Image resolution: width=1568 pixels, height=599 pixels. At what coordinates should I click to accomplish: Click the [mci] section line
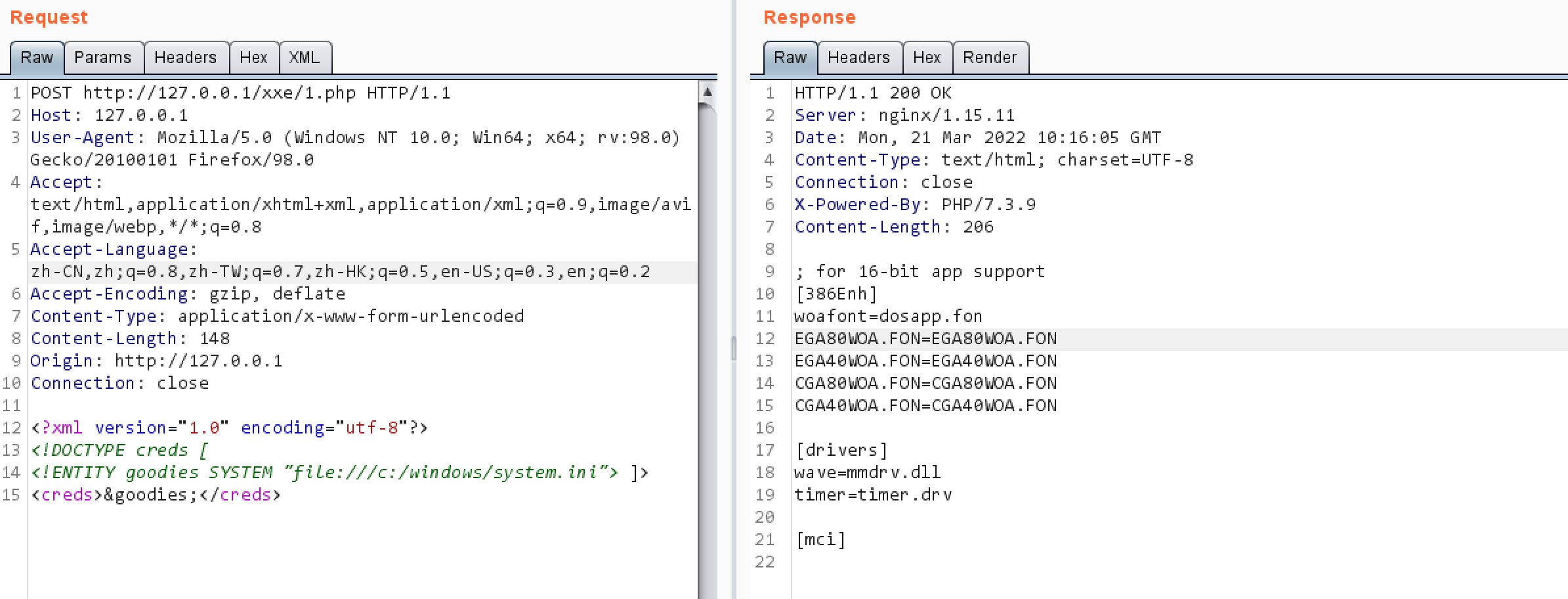820,540
